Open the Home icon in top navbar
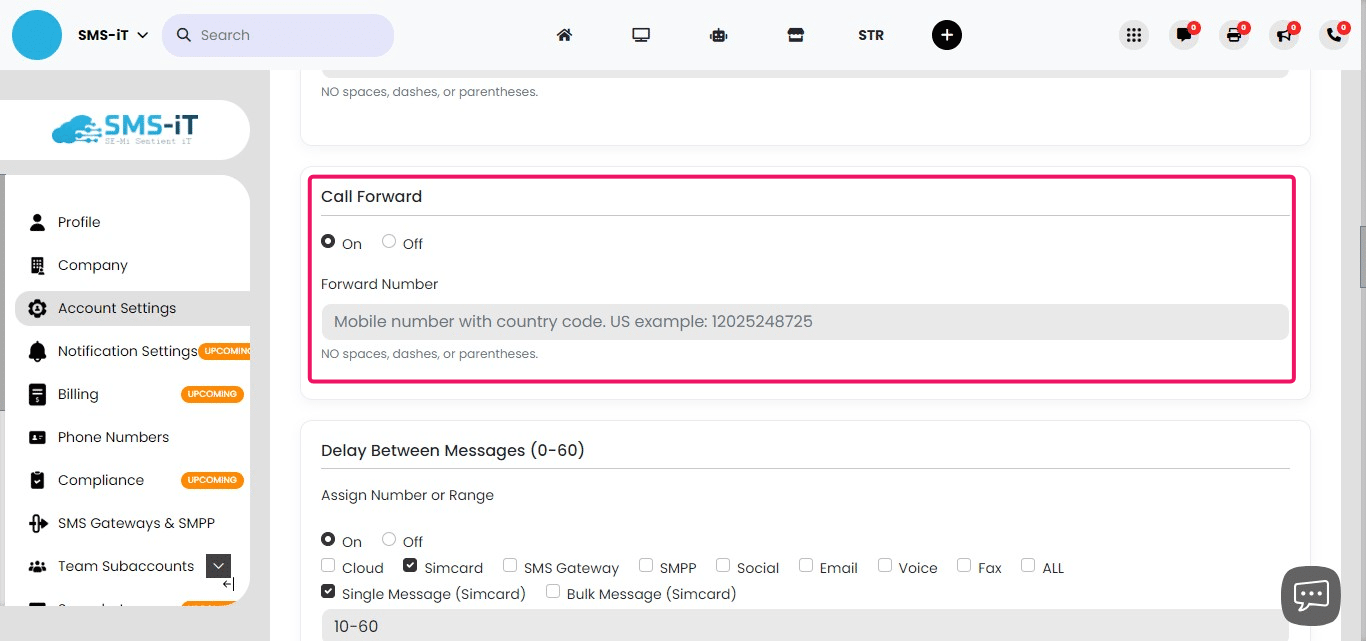The height and width of the screenshot is (641, 1366). click(x=564, y=34)
